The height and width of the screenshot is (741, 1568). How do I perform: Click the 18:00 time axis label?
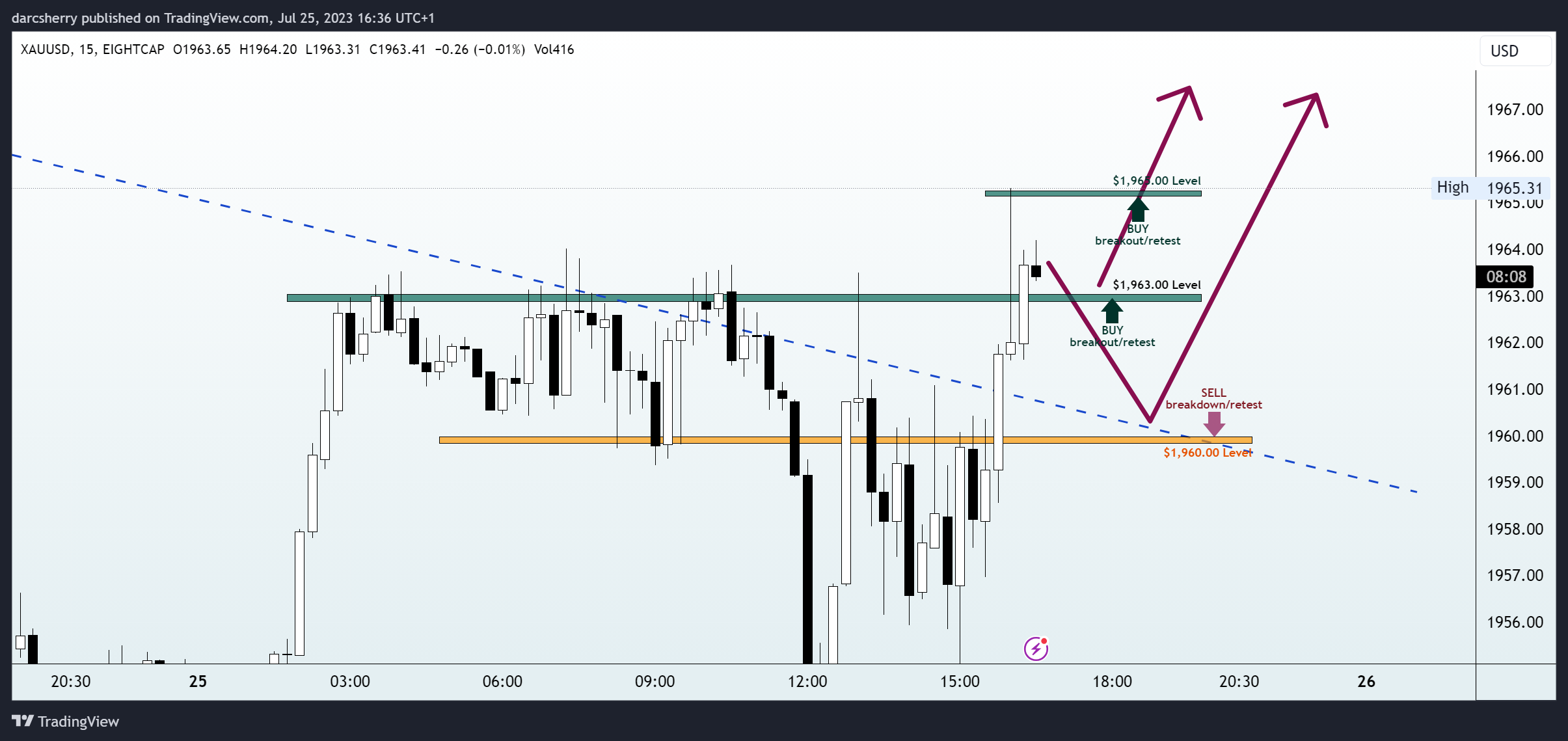click(1112, 682)
